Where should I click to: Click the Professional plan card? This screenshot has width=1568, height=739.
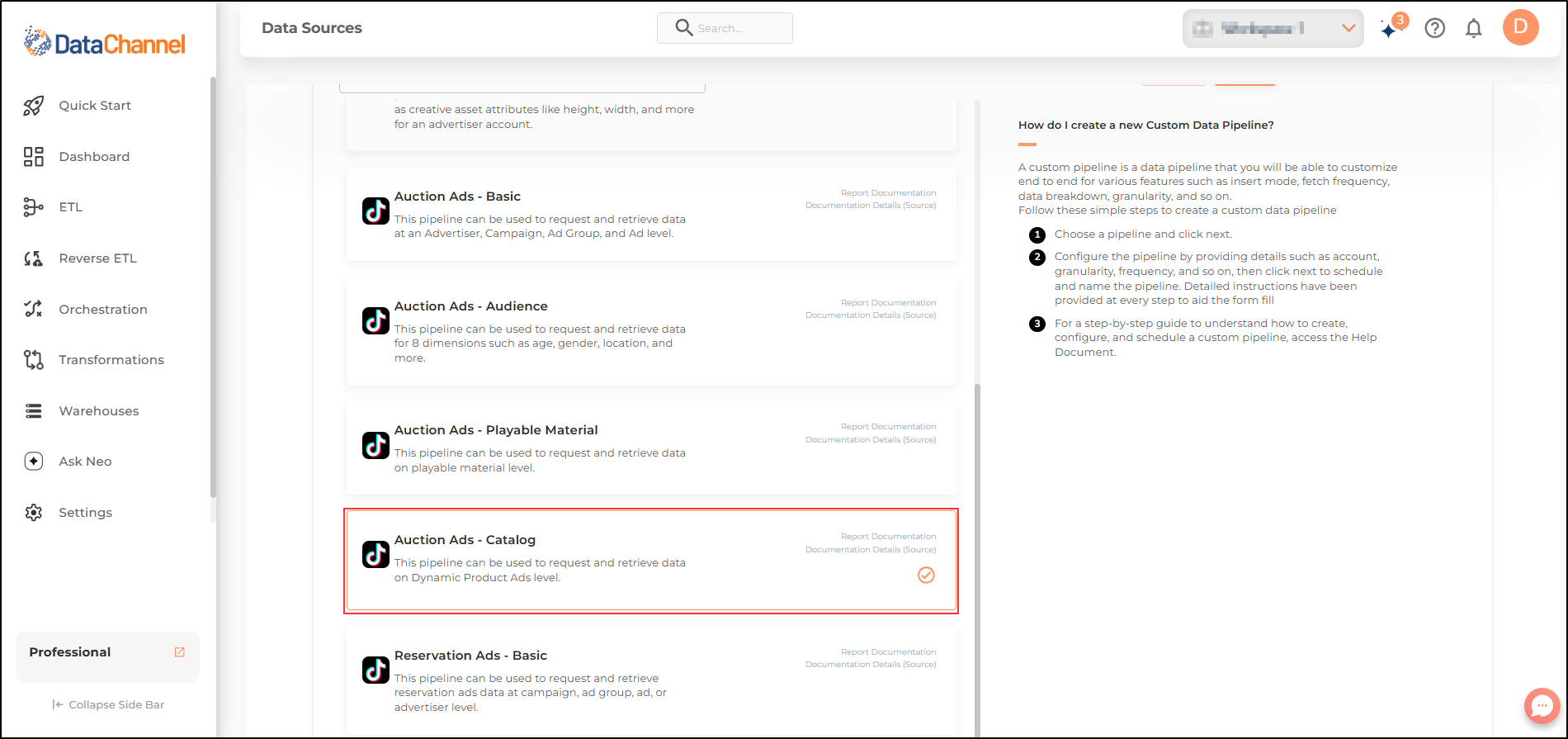pos(107,657)
